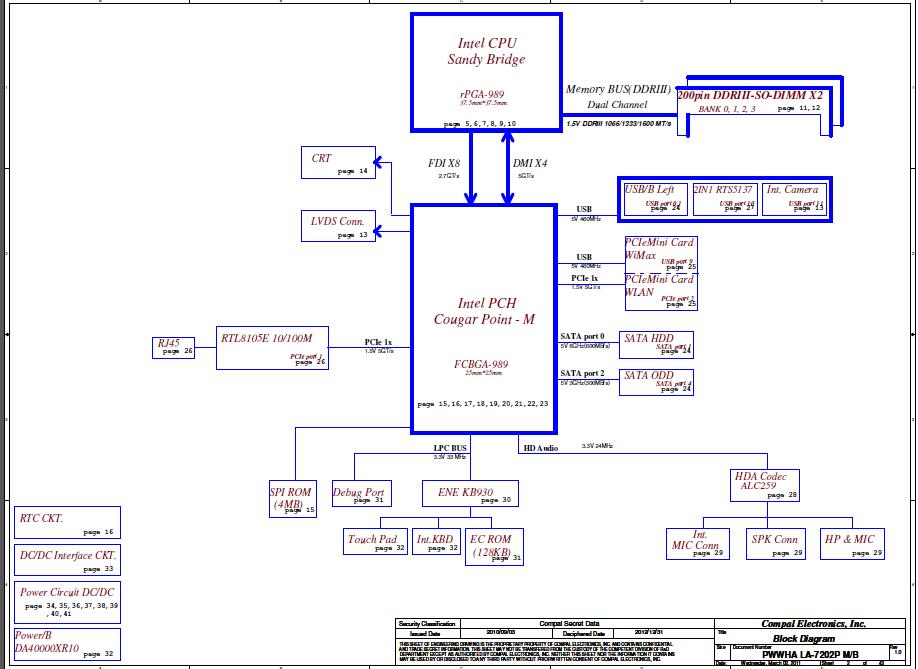Select the HP & MIC block

(853, 543)
